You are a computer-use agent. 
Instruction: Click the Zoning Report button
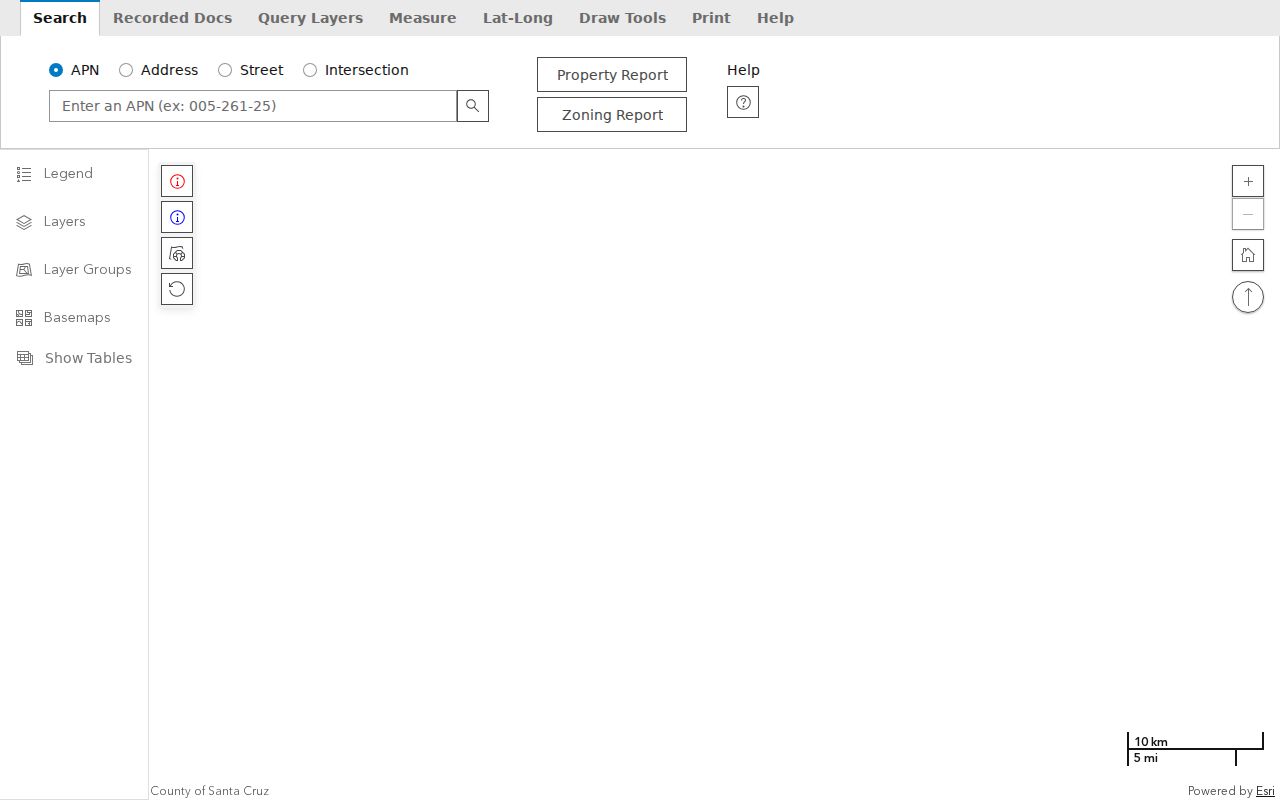click(612, 115)
